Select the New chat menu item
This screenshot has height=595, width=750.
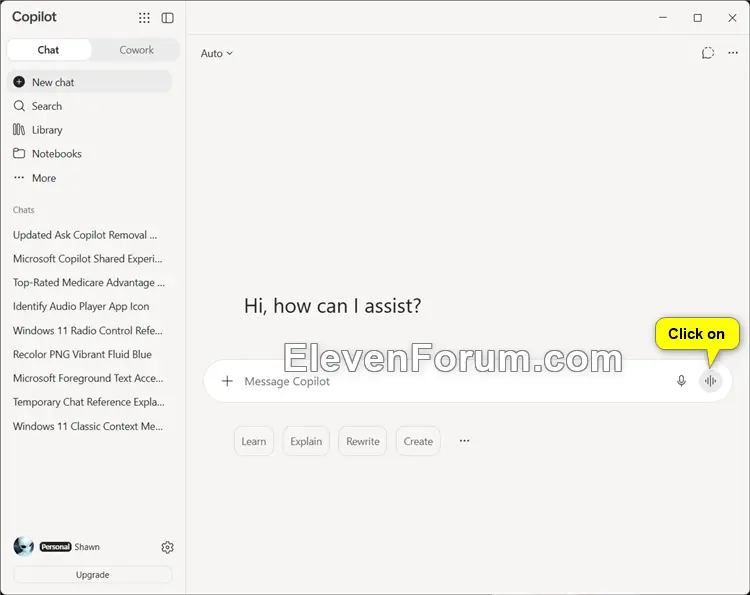tap(89, 82)
